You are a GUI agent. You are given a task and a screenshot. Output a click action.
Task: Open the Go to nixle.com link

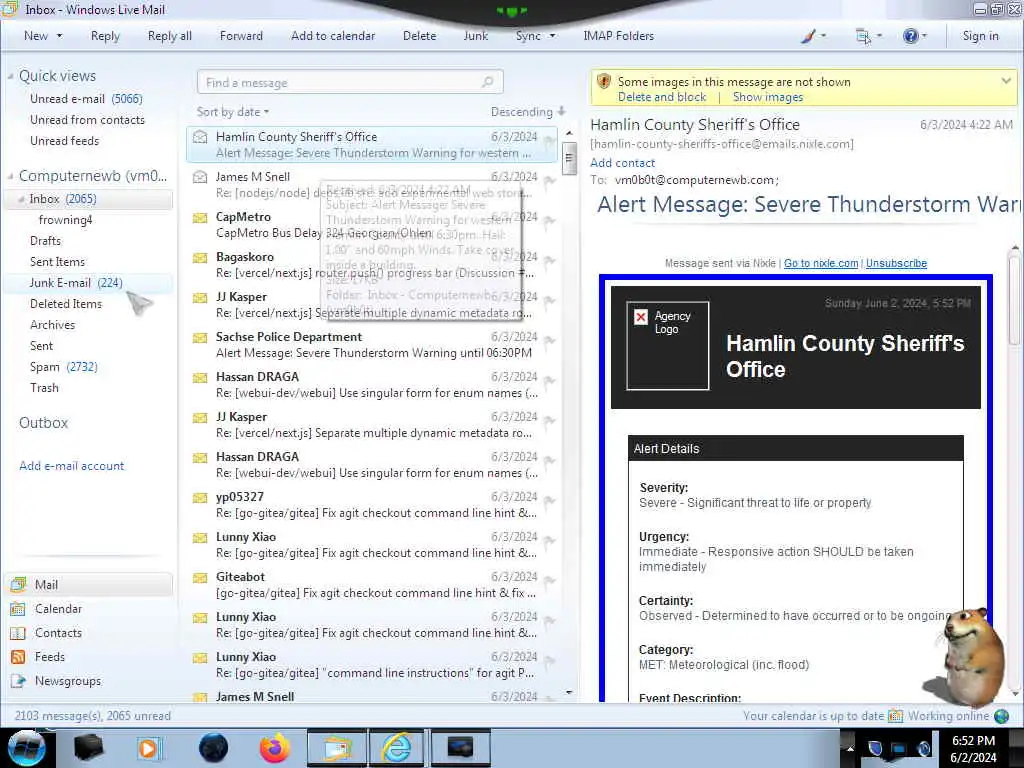(x=821, y=263)
